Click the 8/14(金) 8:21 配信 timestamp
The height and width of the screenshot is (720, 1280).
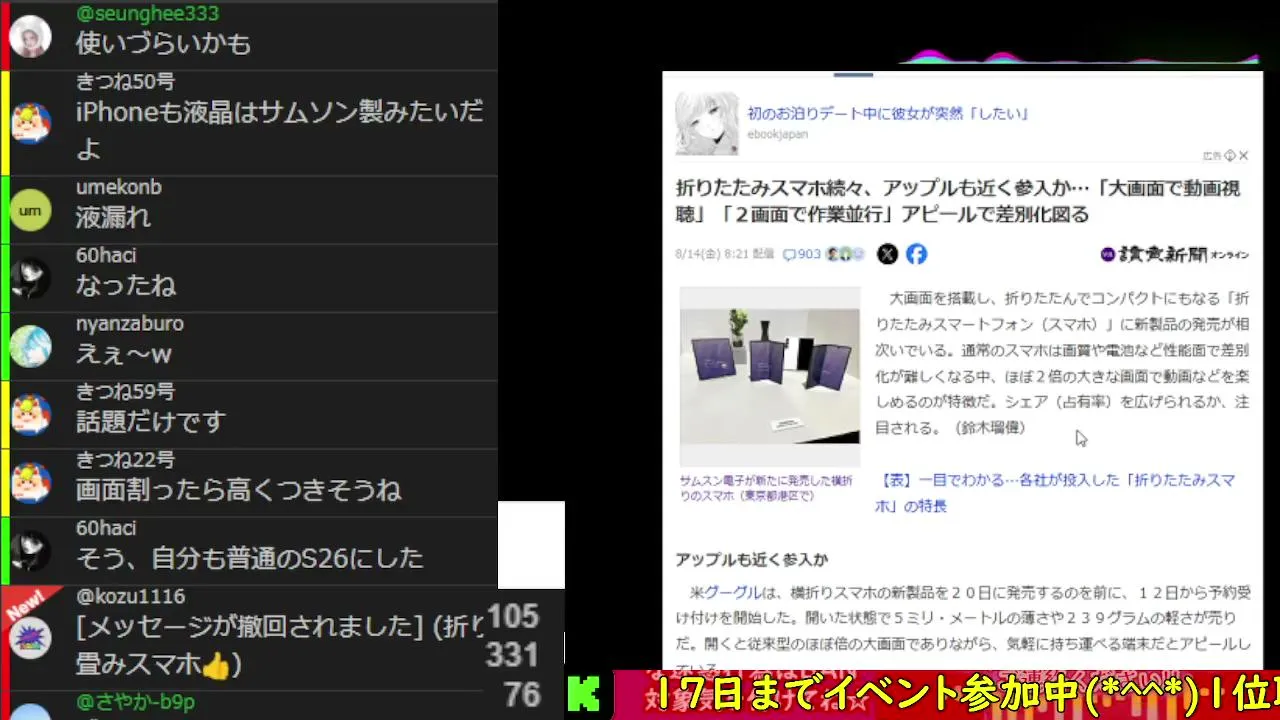click(x=725, y=254)
